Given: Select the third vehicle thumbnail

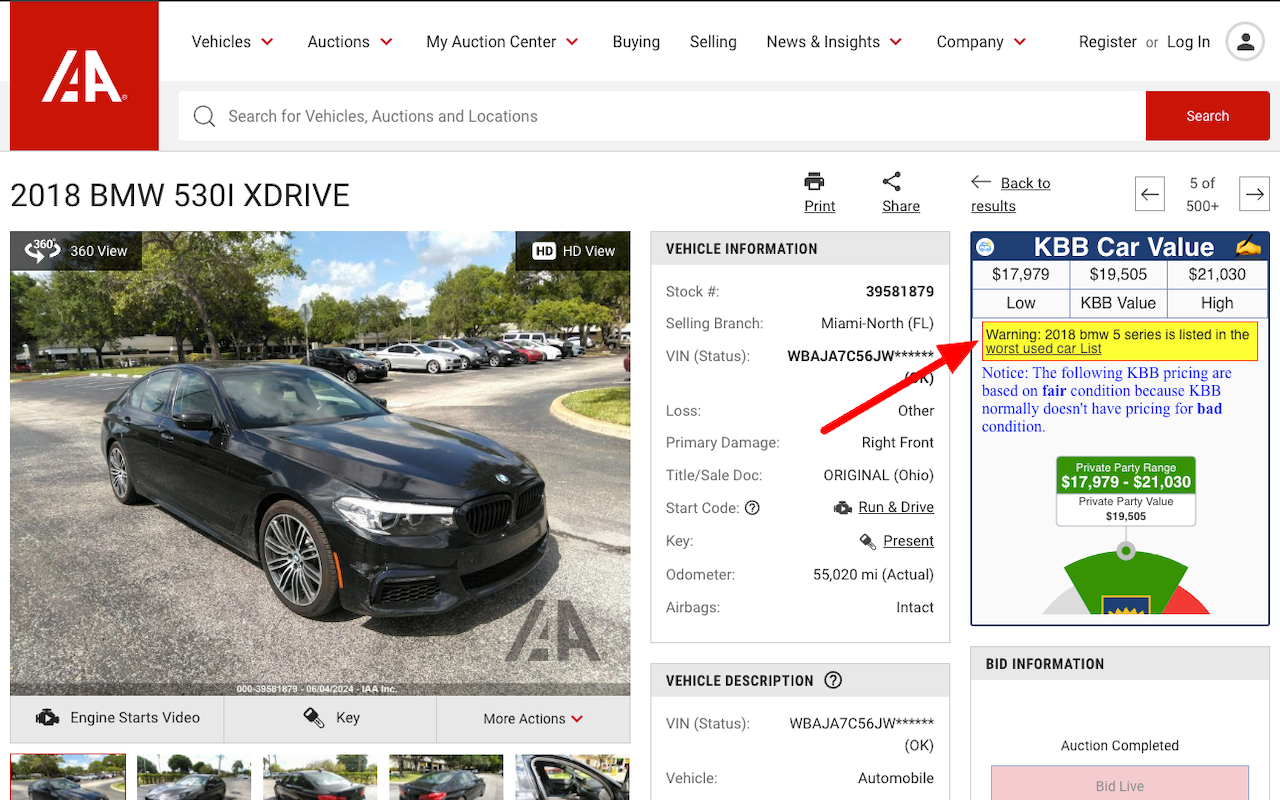Looking at the screenshot, I should coord(320,778).
